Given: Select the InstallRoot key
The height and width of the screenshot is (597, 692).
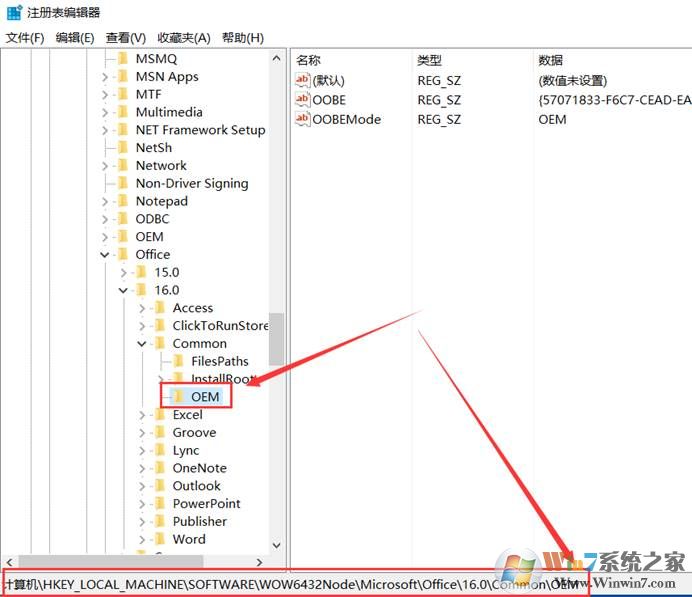Looking at the screenshot, I should 222,379.
